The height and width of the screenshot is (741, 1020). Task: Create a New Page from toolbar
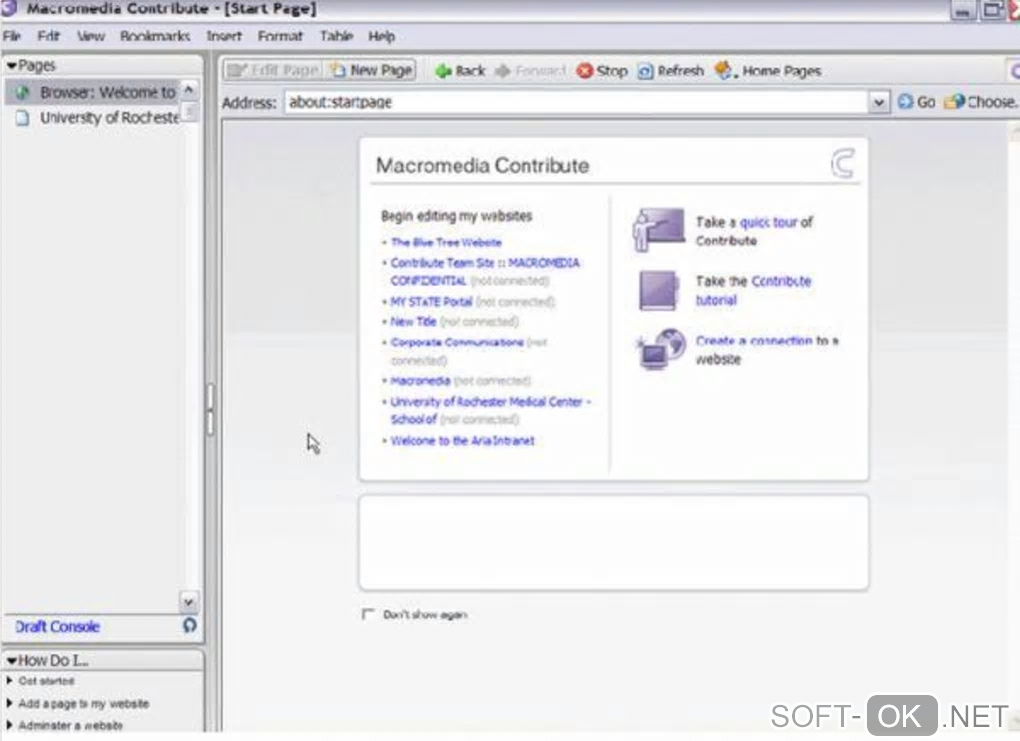[x=371, y=70]
